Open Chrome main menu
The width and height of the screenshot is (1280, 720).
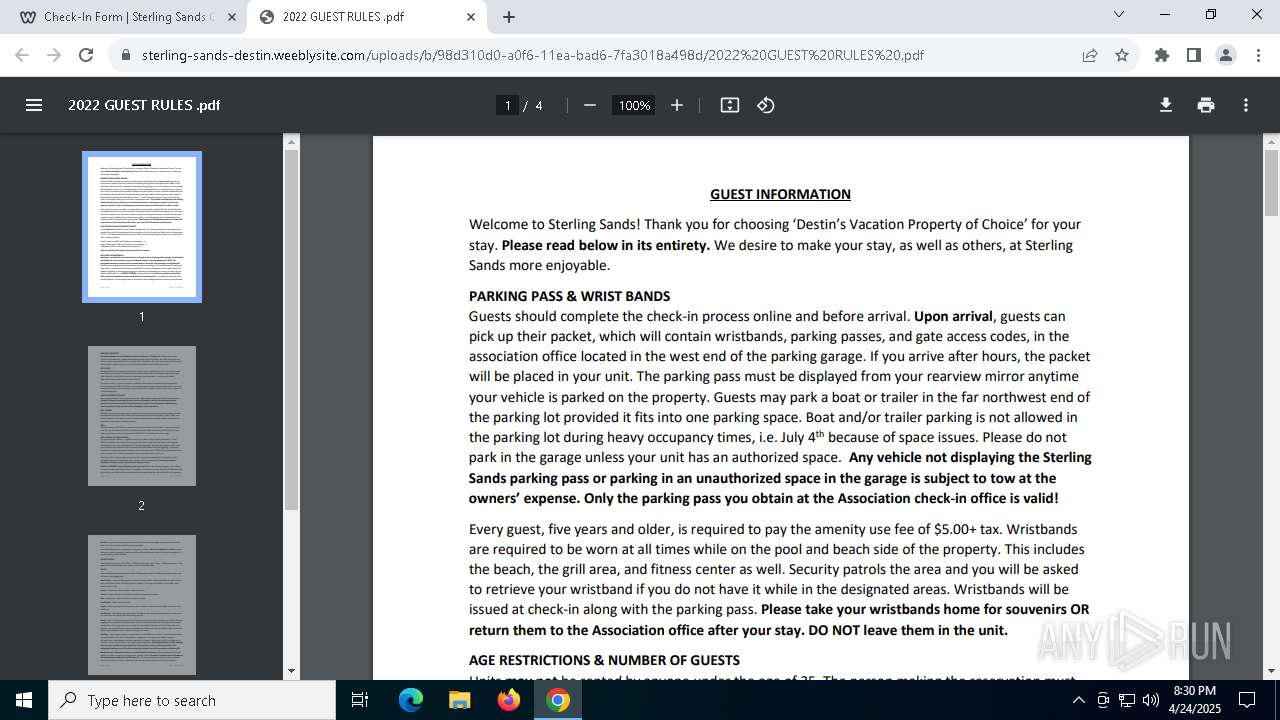(1257, 55)
